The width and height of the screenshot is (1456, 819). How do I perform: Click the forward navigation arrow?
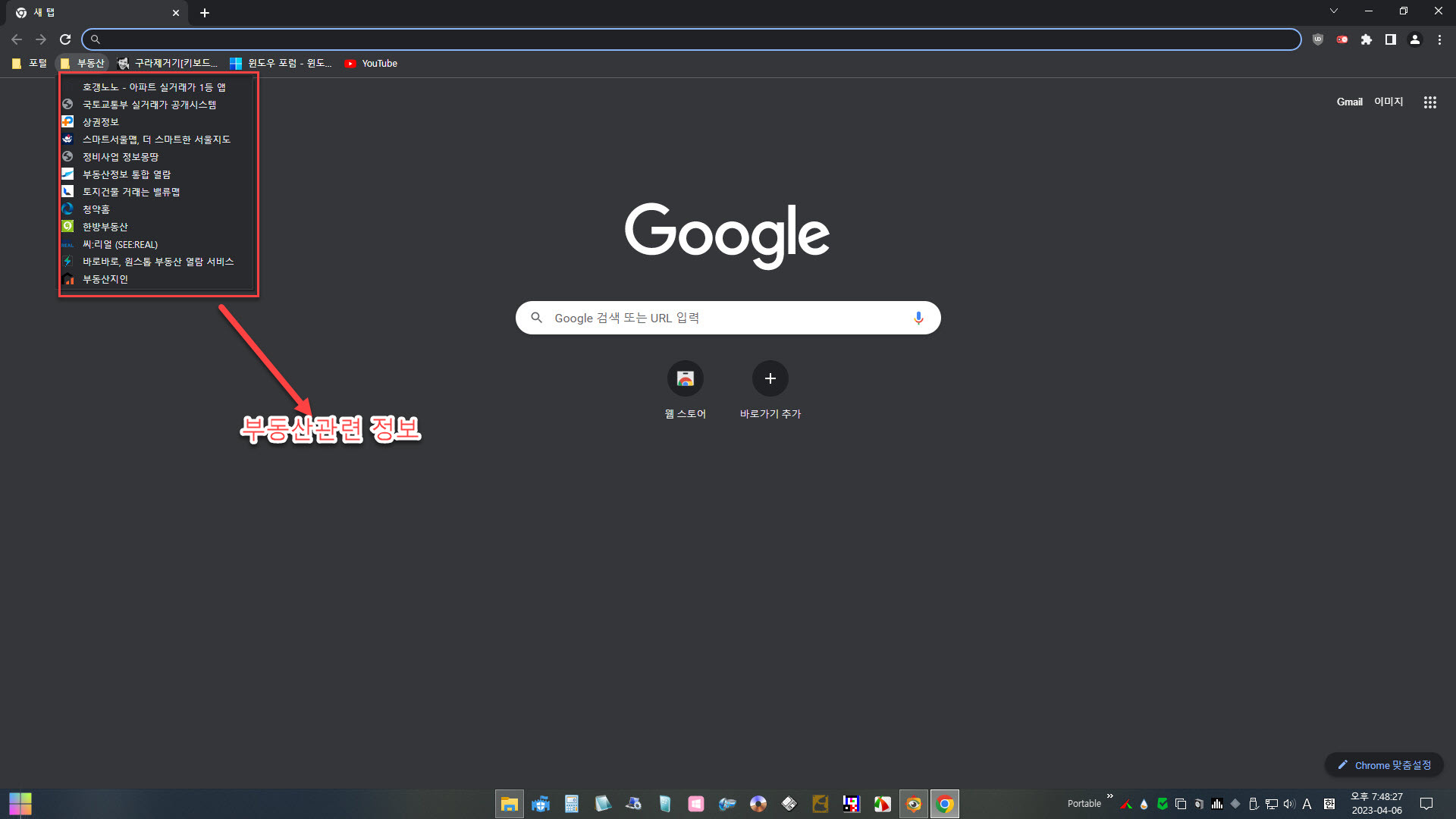coord(41,39)
